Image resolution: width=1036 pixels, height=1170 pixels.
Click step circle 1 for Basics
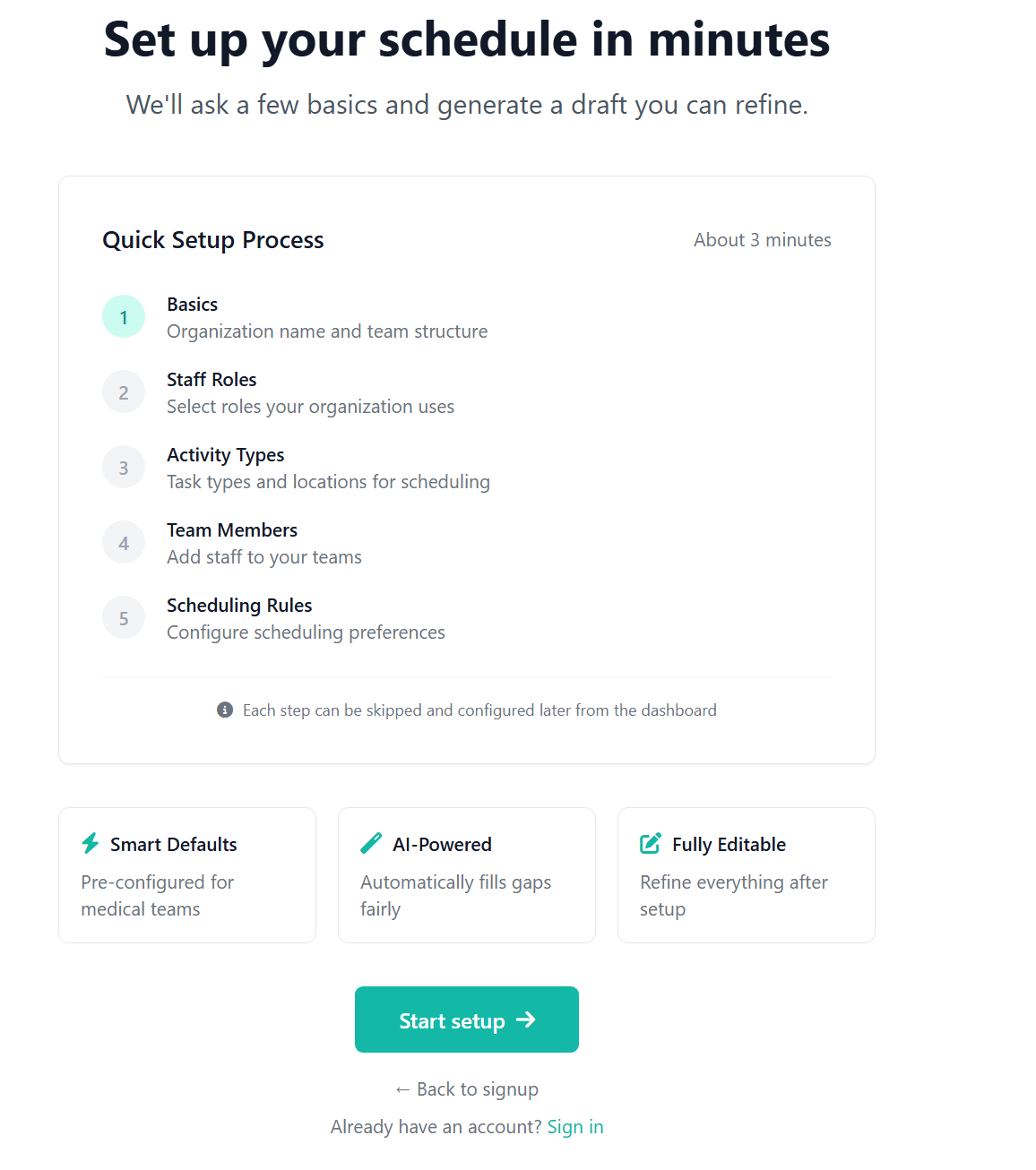click(124, 316)
